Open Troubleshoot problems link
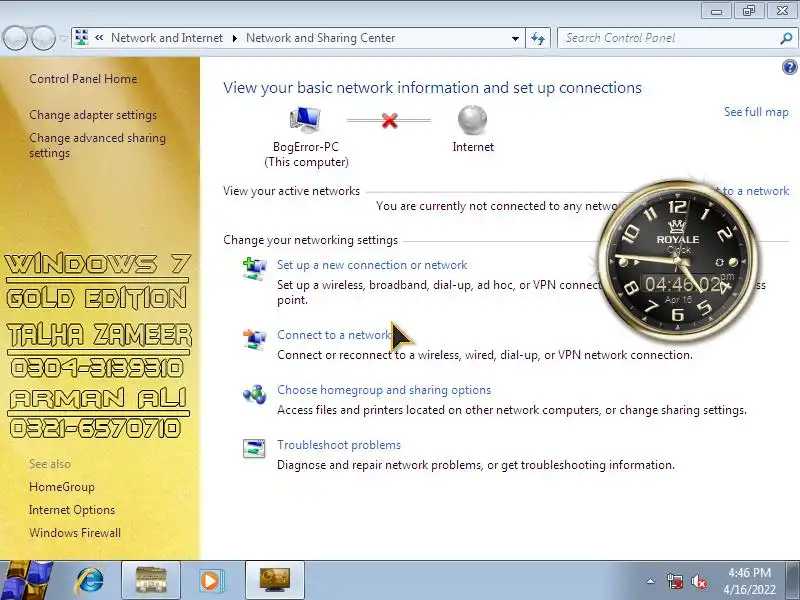 pos(339,445)
